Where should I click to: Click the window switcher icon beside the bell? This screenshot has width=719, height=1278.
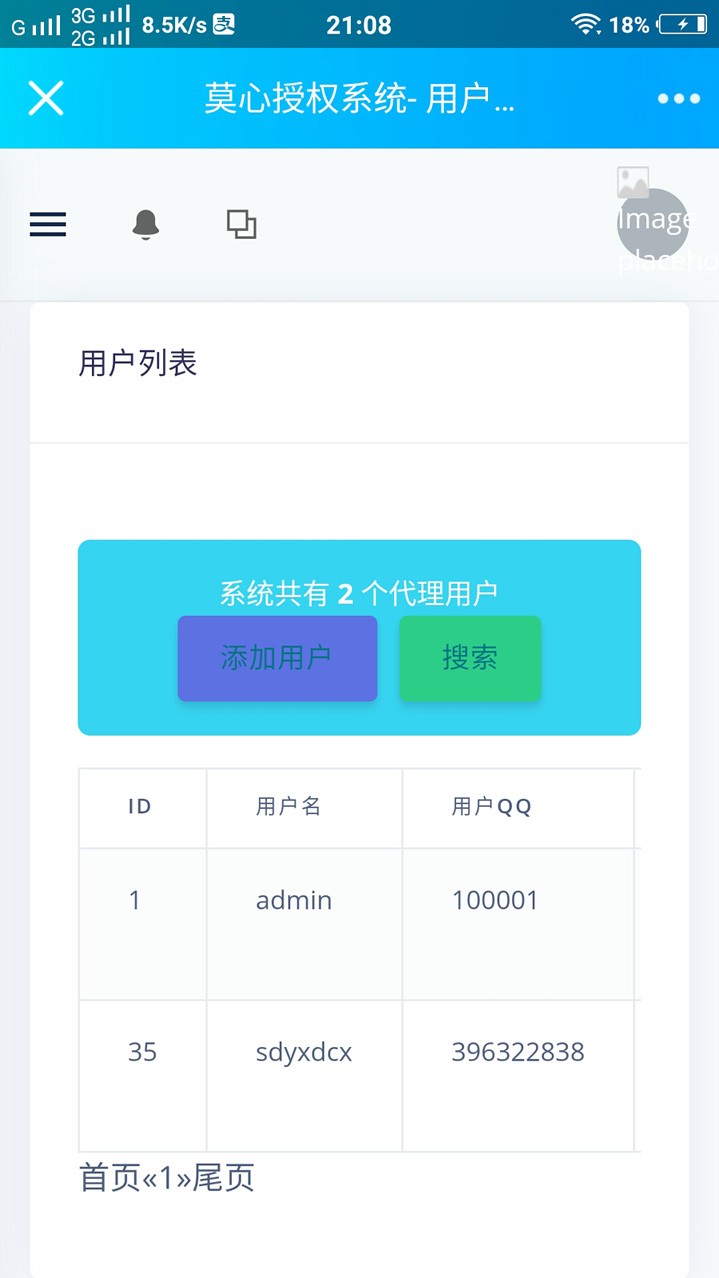pyautogui.click(x=240, y=224)
